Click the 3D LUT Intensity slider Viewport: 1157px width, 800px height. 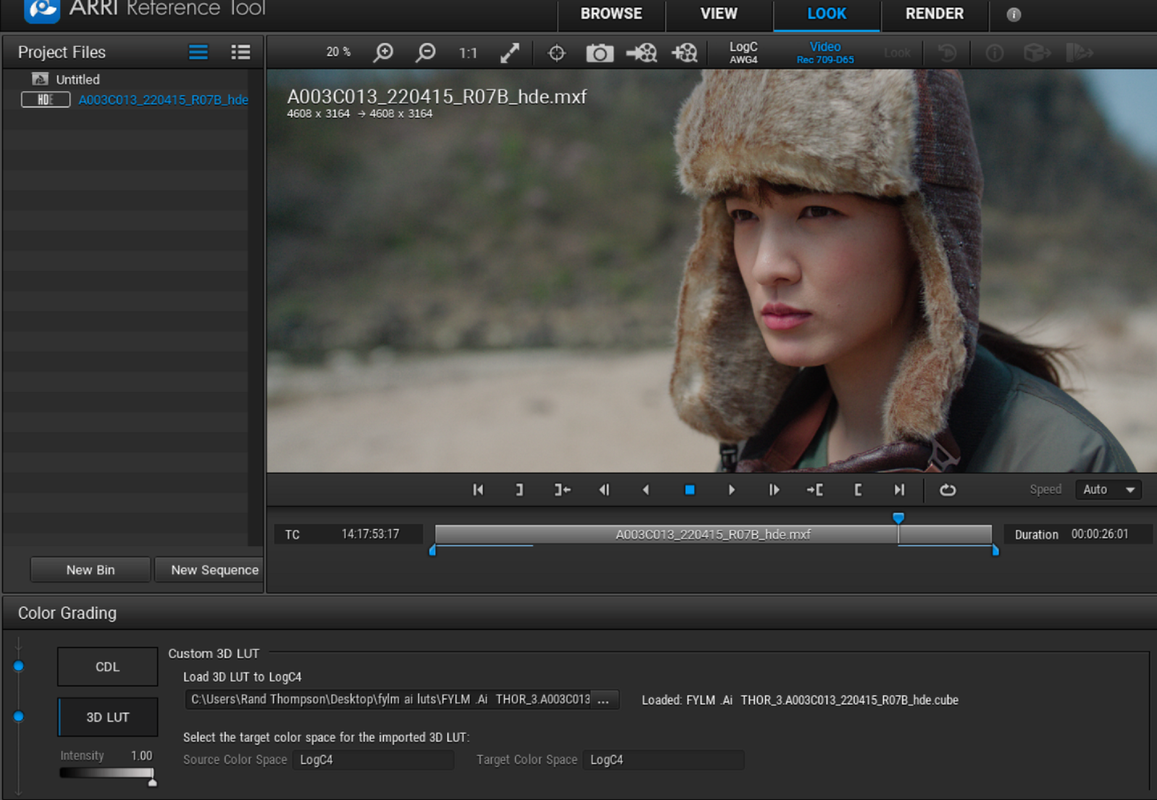[x=107, y=773]
